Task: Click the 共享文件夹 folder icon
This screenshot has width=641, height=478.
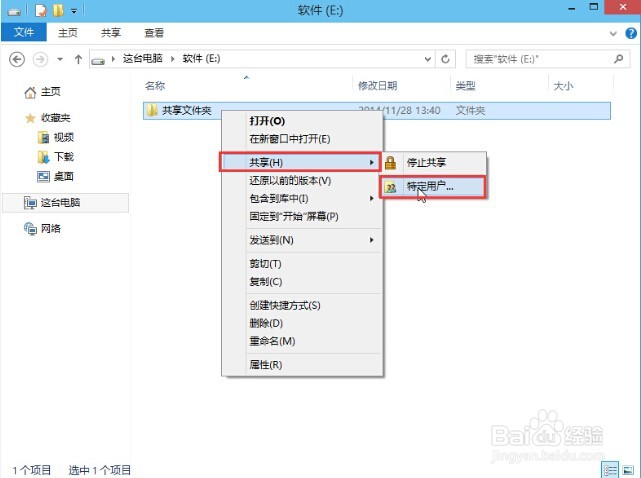Action: coord(152,110)
